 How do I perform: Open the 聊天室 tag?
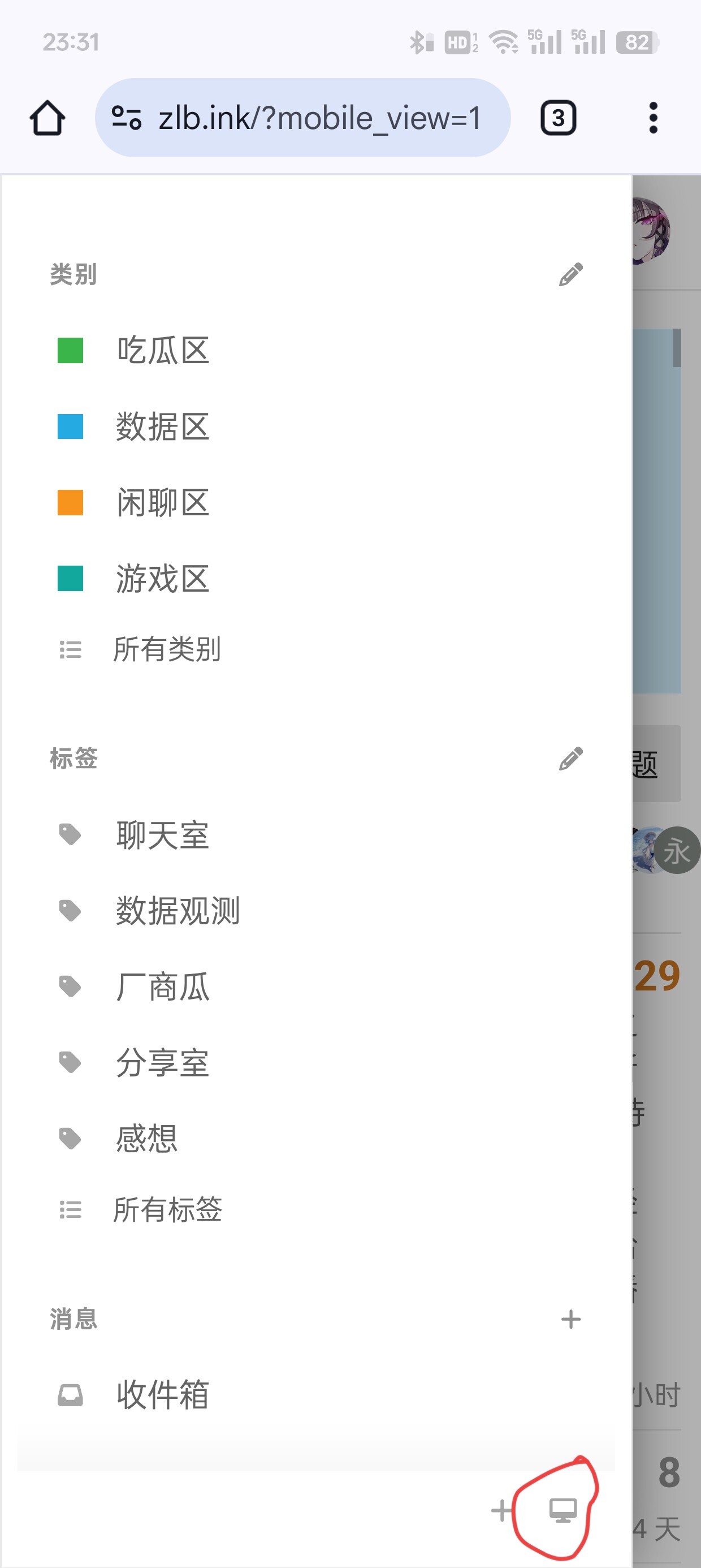coord(162,835)
